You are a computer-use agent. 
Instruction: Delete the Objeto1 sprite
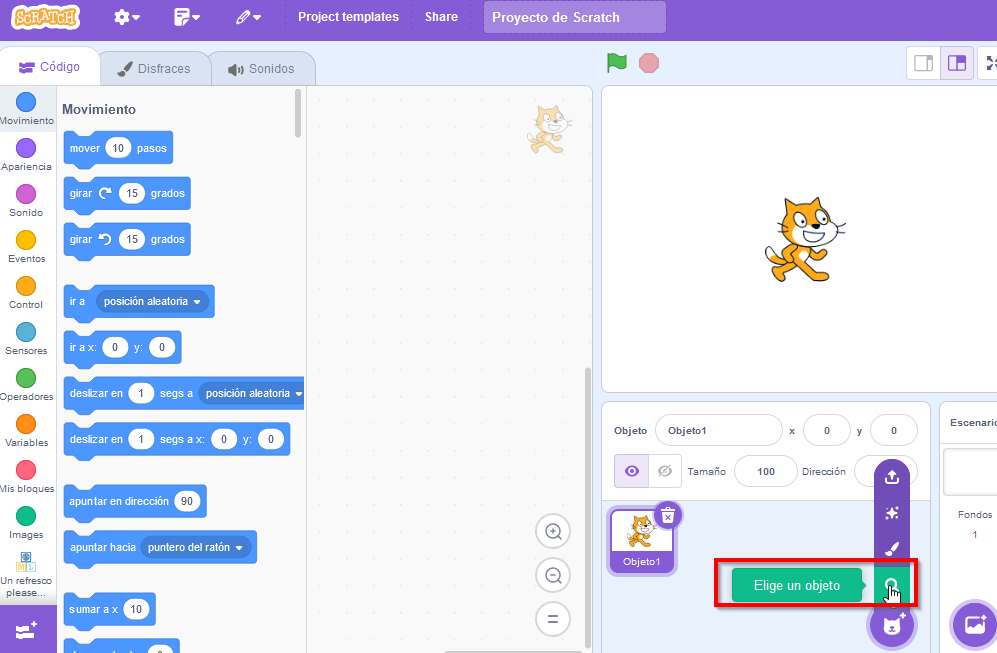coord(668,515)
